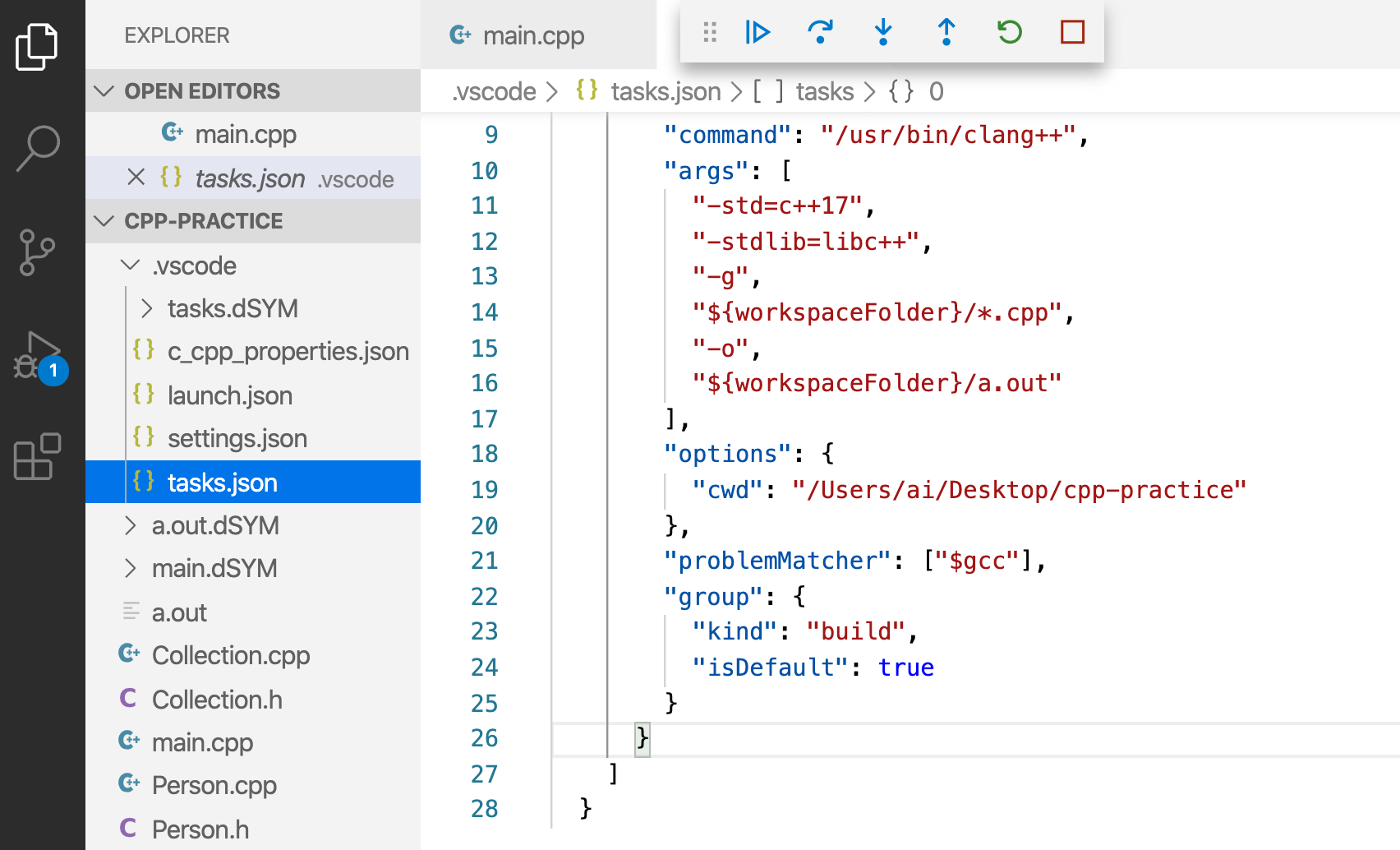Click the "${workspaceFolder}/*.cpp" argument
Viewport: 1400px width, 850px height.
click(877, 312)
